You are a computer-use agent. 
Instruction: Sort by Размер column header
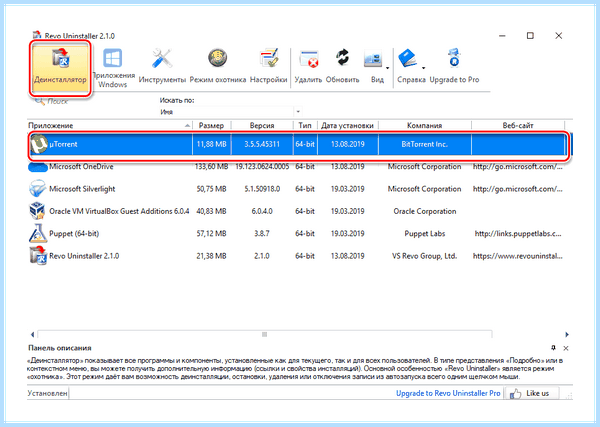[x=211, y=125]
